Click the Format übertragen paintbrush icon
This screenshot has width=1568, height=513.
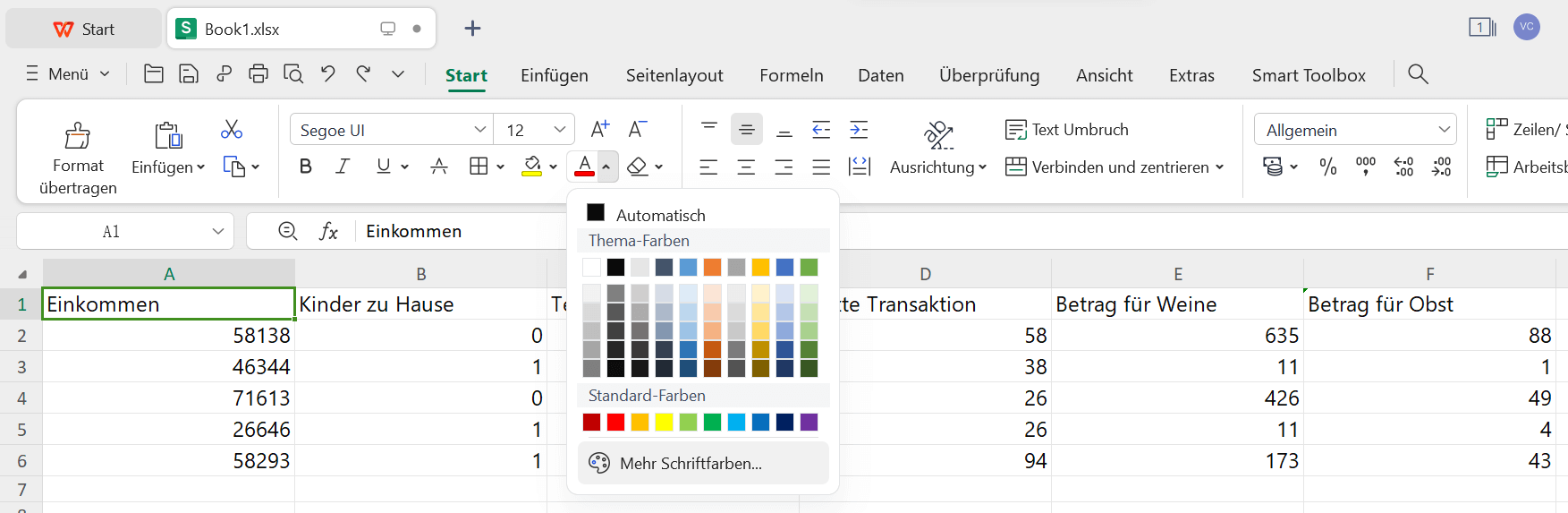click(78, 136)
